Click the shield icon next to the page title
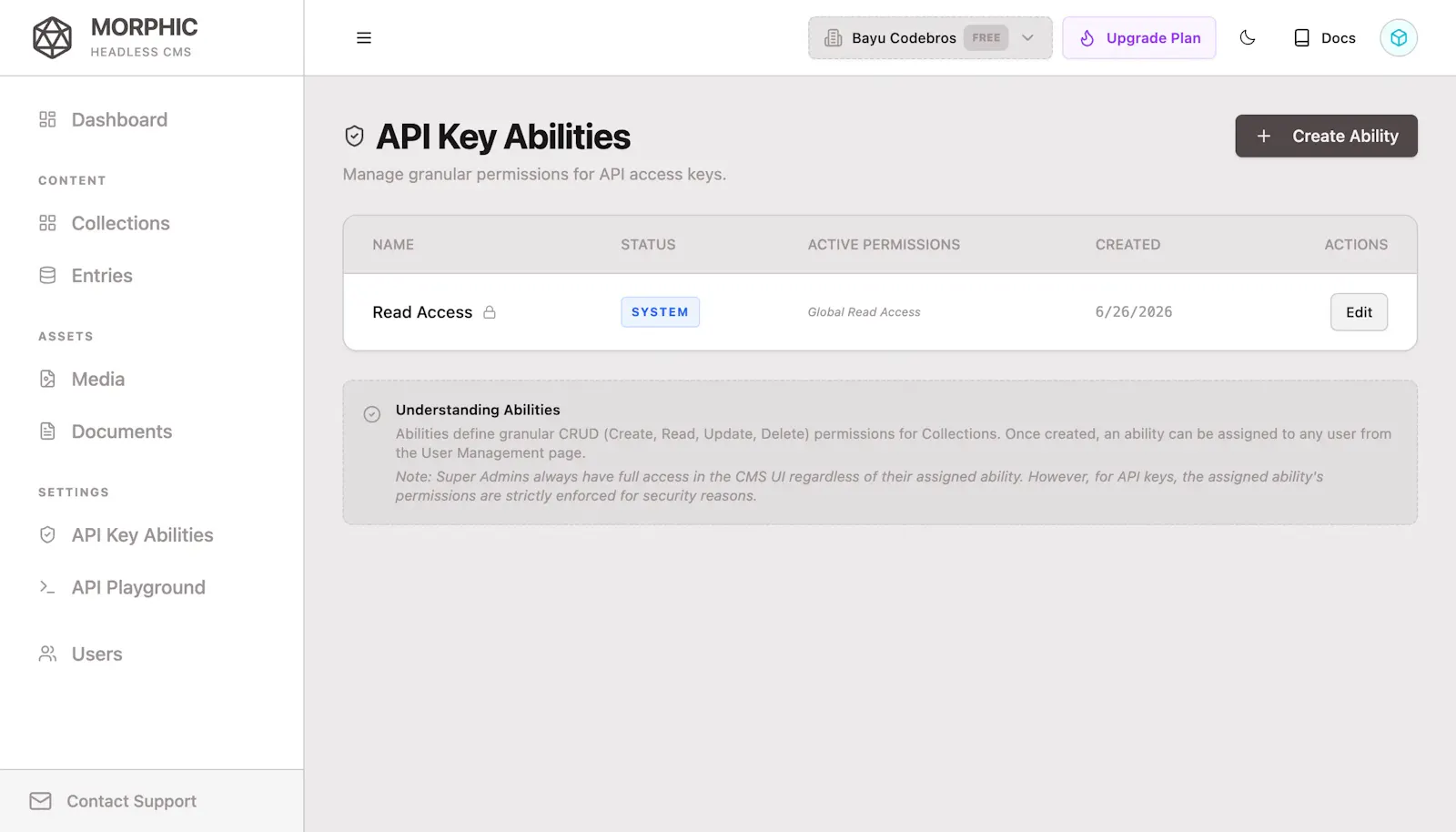The height and width of the screenshot is (832, 1456). (354, 137)
